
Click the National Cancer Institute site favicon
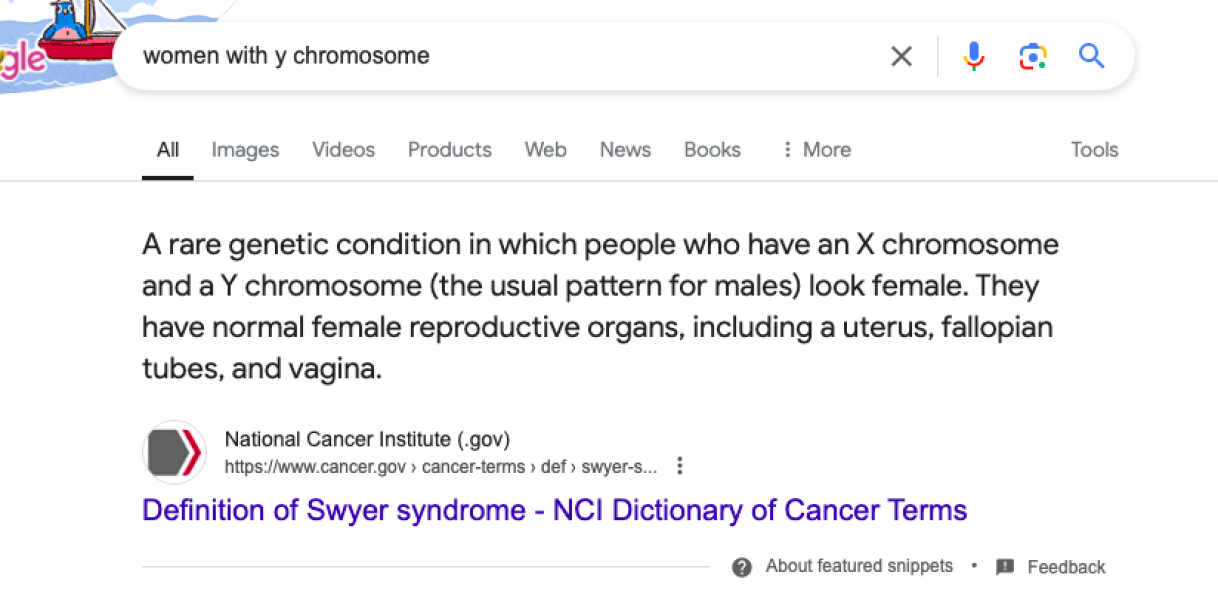point(172,451)
